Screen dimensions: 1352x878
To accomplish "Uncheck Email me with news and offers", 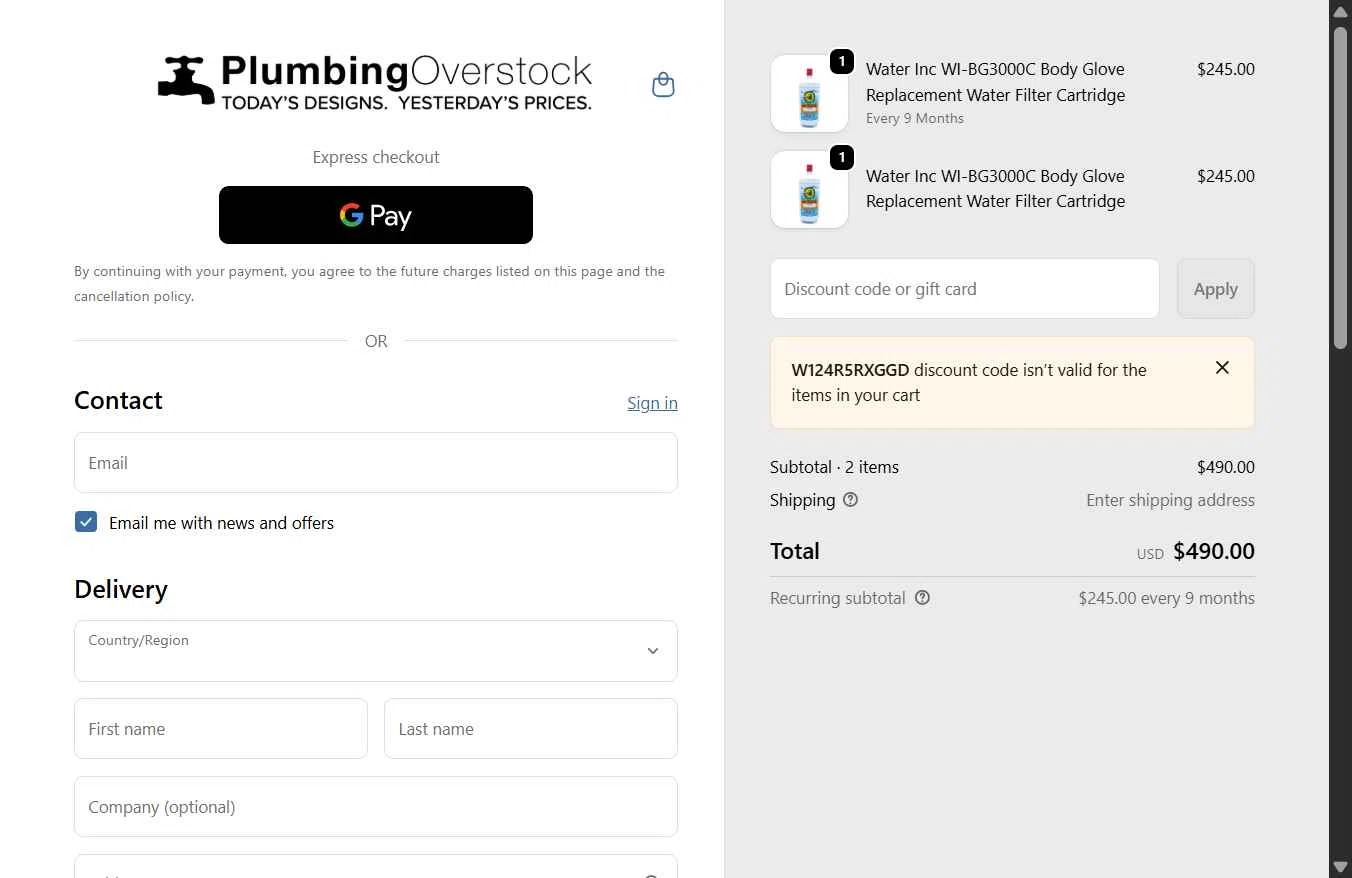I will (86, 522).
